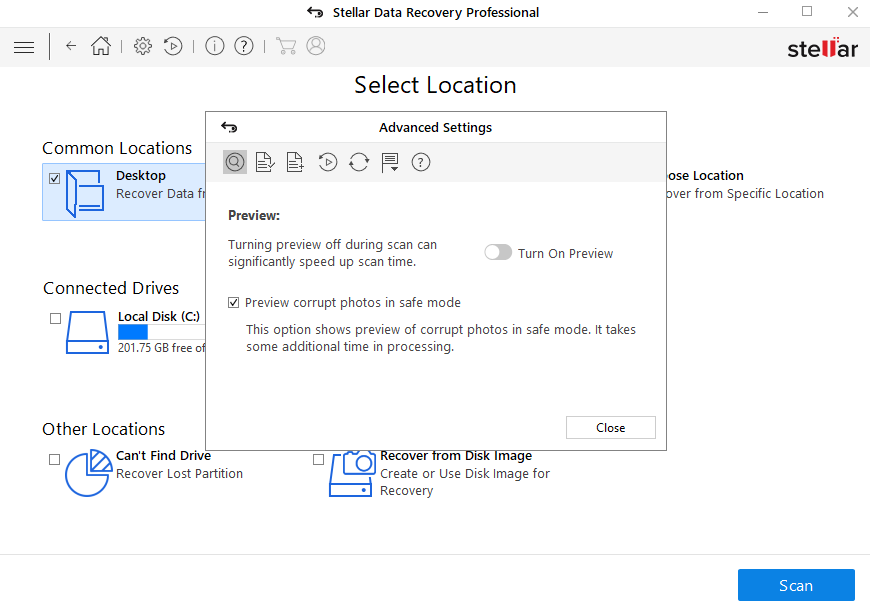Open Resume Recovery tab in Advanced Settings
The width and height of the screenshot is (870, 614).
[x=328, y=162]
